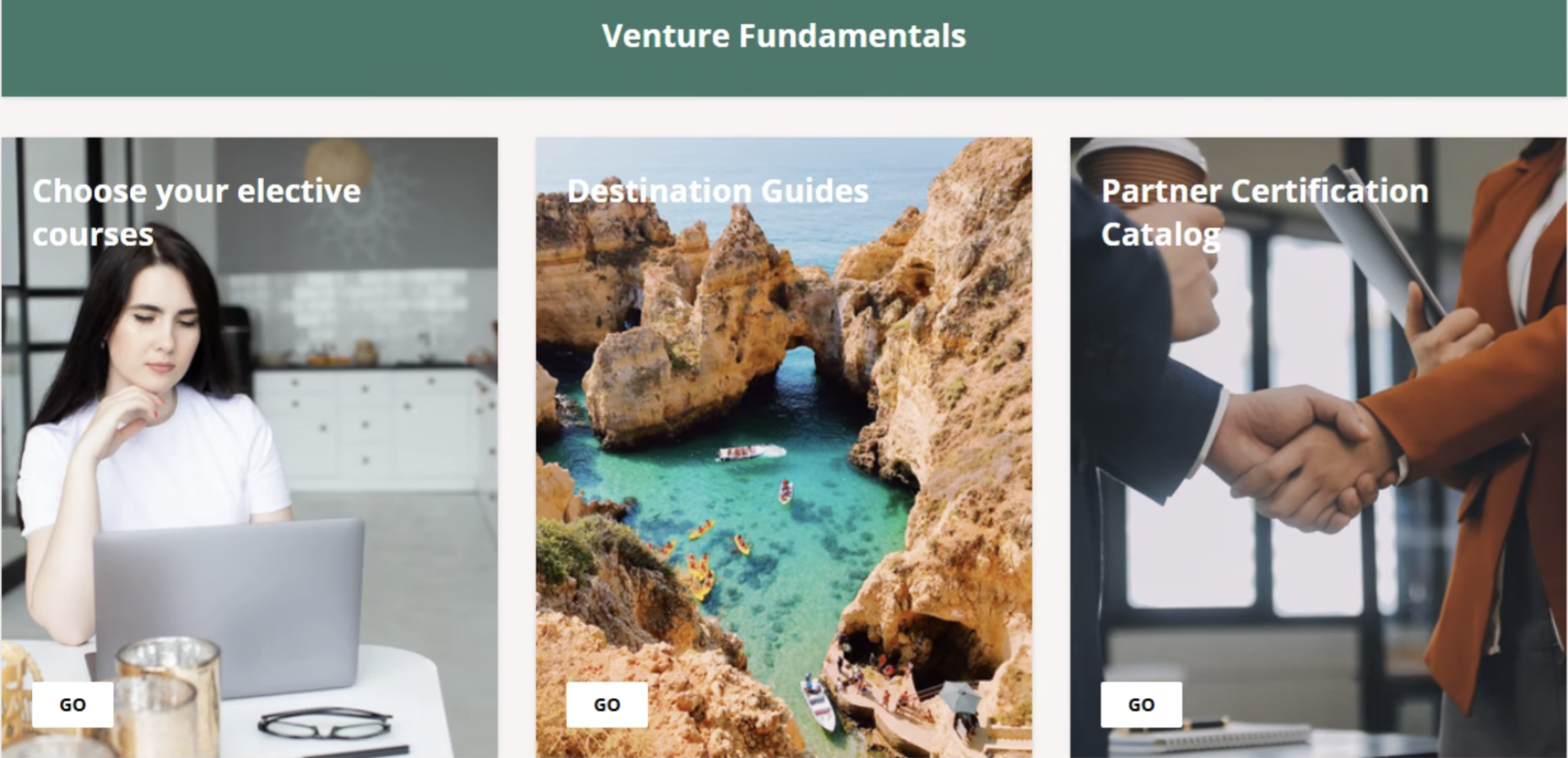Click the eyeglasses on the table

tap(325, 723)
